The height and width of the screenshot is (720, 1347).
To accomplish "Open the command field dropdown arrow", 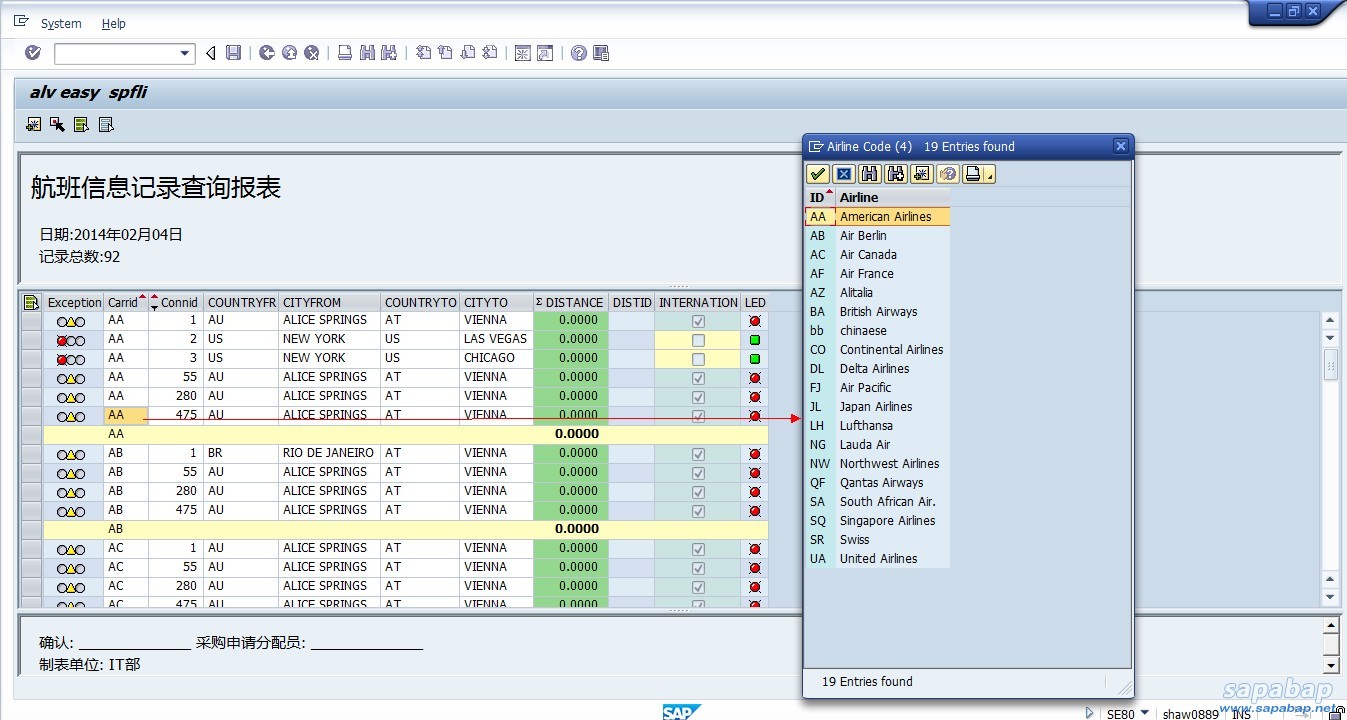I will (x=184, y=53).
